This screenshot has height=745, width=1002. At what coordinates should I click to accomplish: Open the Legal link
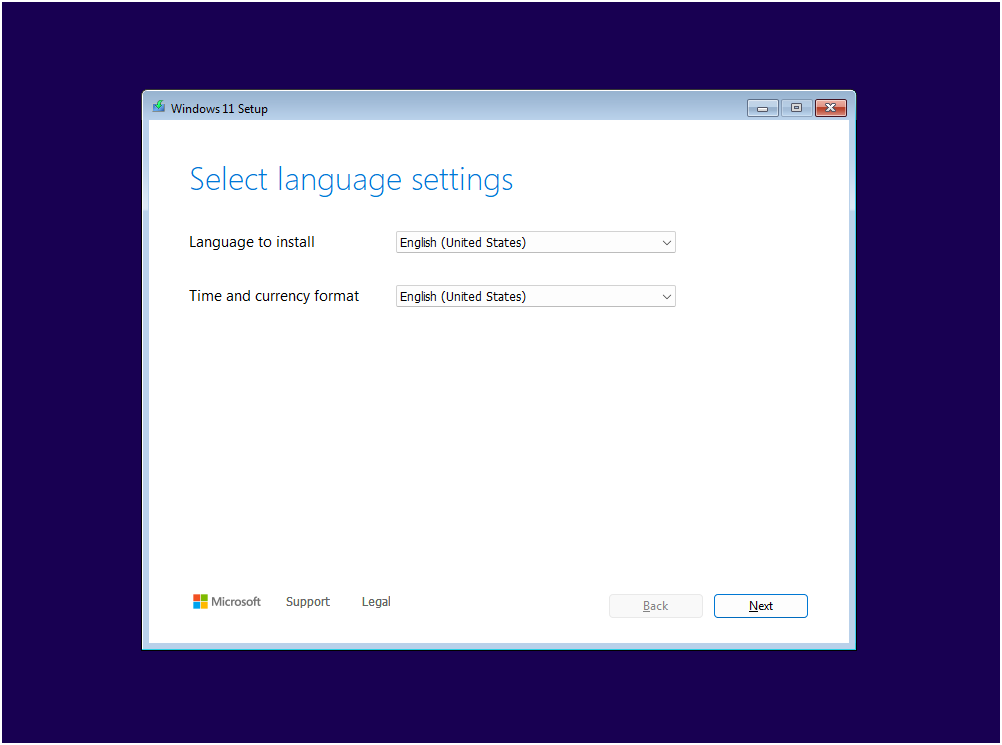pos(376,602)
